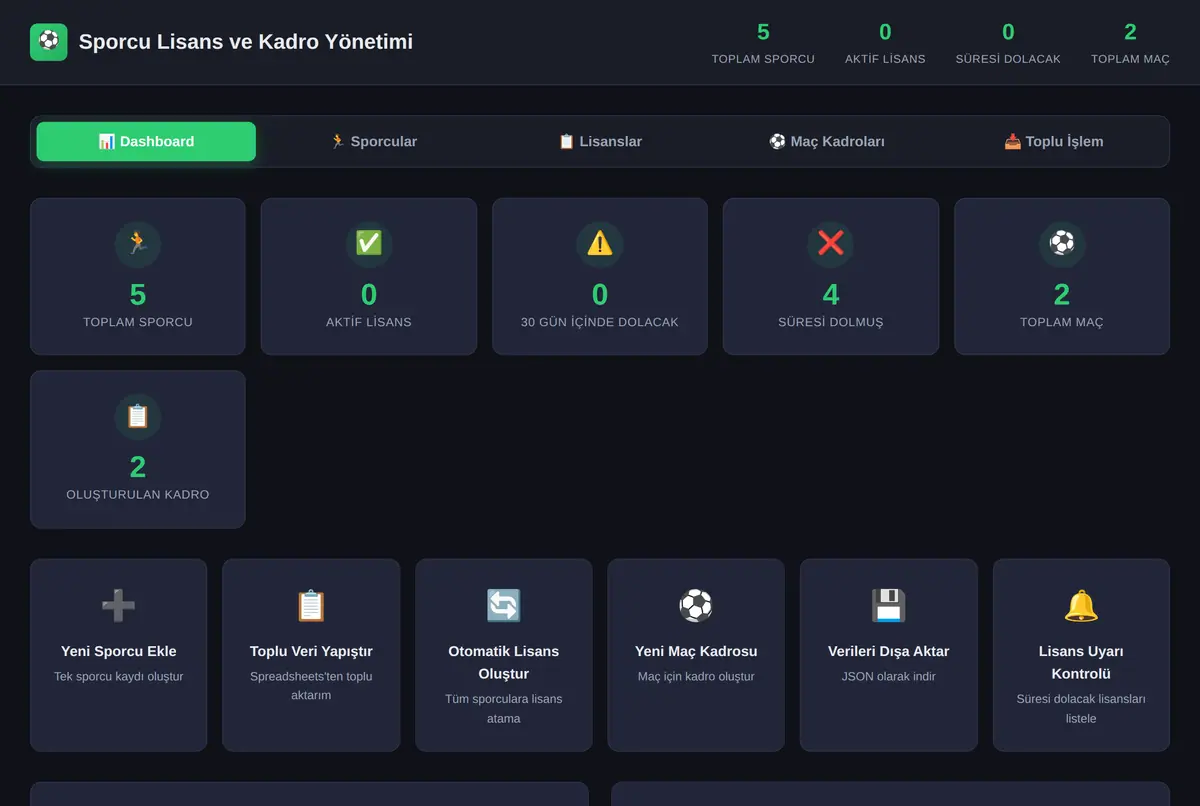Click the Toplam Sporcu label in the header
The height and width of the screenshot is (806, 1200).
pyautogui.click(x=763, y=59)
